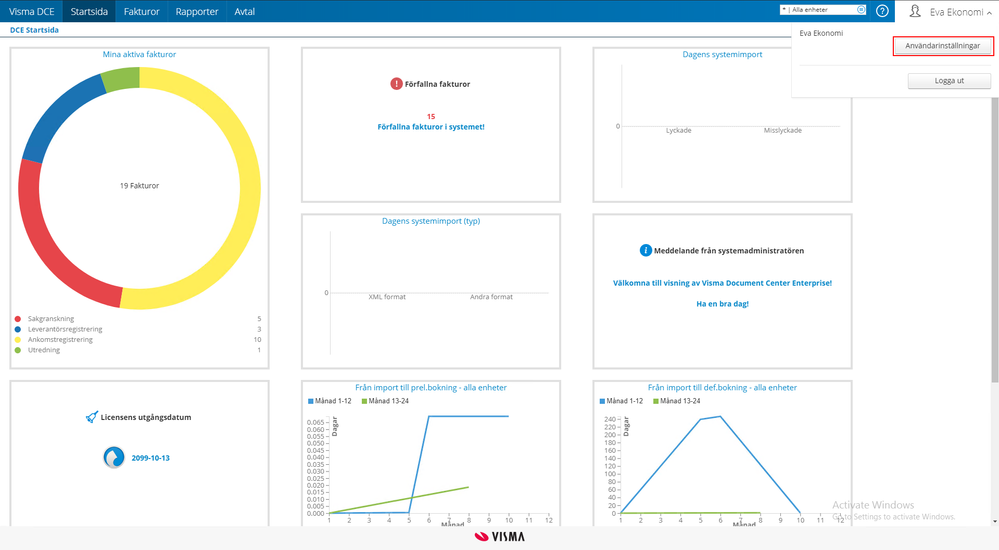This screenshot has height=550, width=999.
Task: Click the Andra format axis label
Action: 491,297
